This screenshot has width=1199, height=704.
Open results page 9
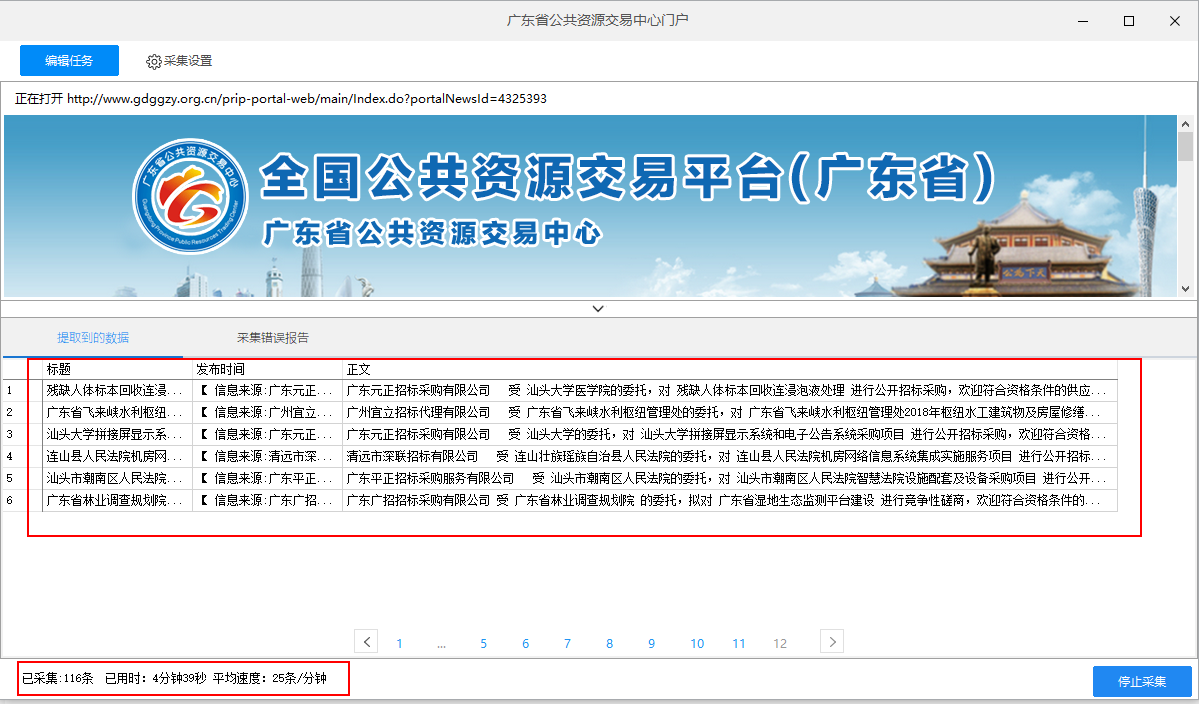(651, 644)
